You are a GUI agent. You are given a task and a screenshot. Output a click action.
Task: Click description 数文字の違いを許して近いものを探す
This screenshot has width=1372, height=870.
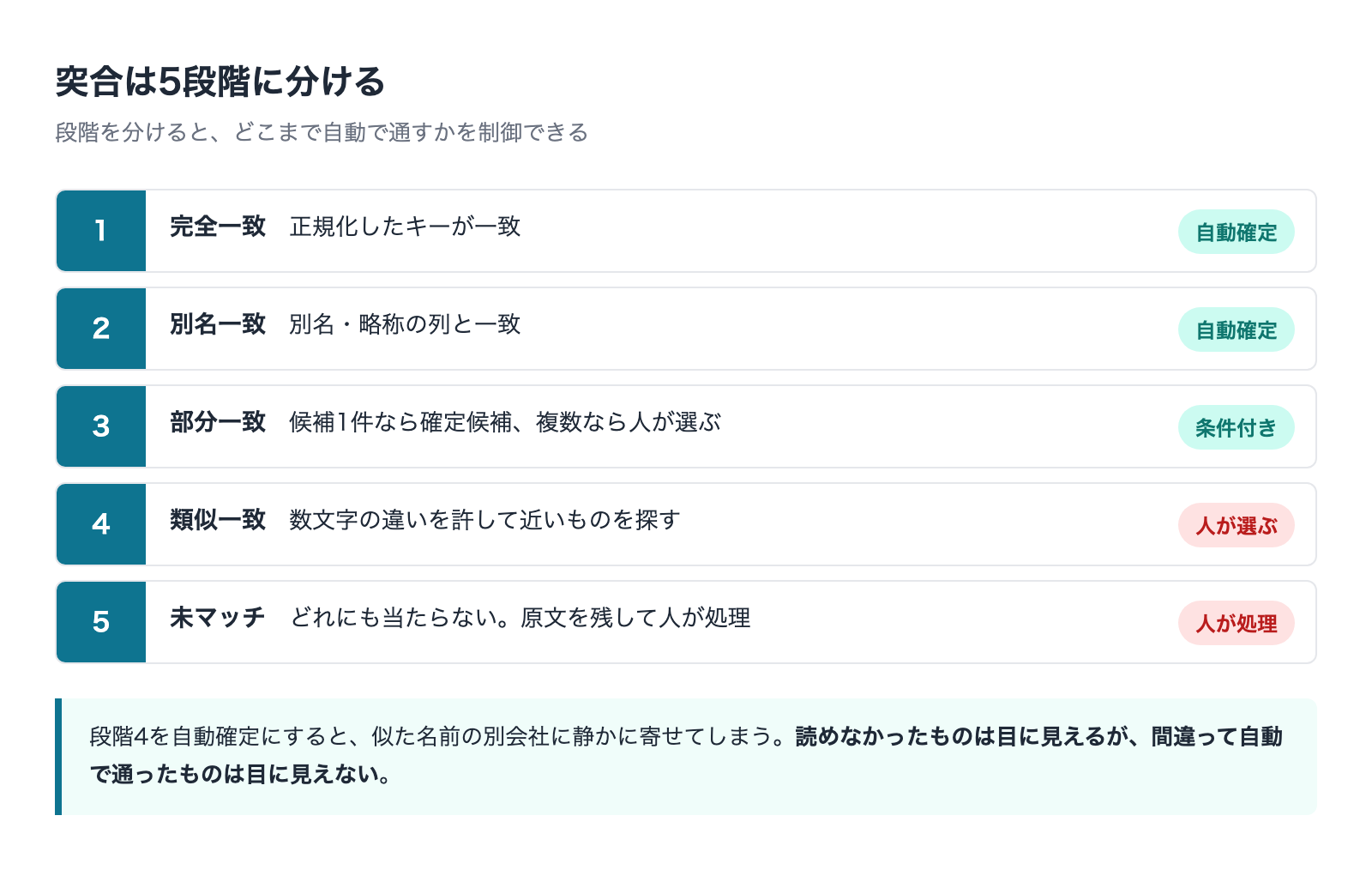click(x=484, y=520)
